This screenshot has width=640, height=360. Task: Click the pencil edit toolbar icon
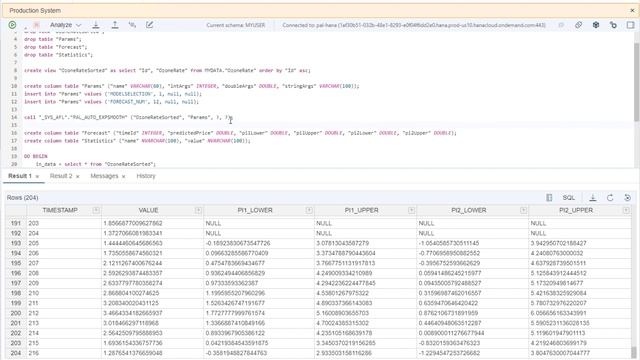(x=149, y=25)
